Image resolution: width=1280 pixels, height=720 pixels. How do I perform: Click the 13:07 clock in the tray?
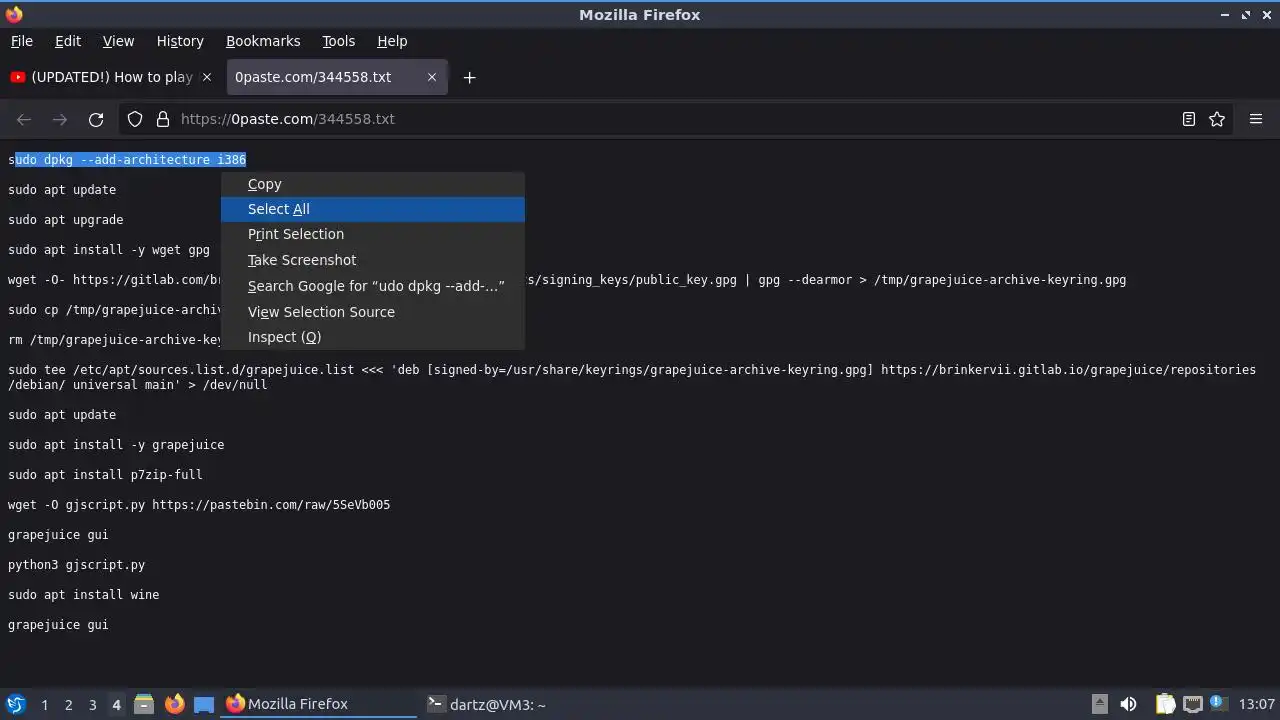tap(1256, 704)
